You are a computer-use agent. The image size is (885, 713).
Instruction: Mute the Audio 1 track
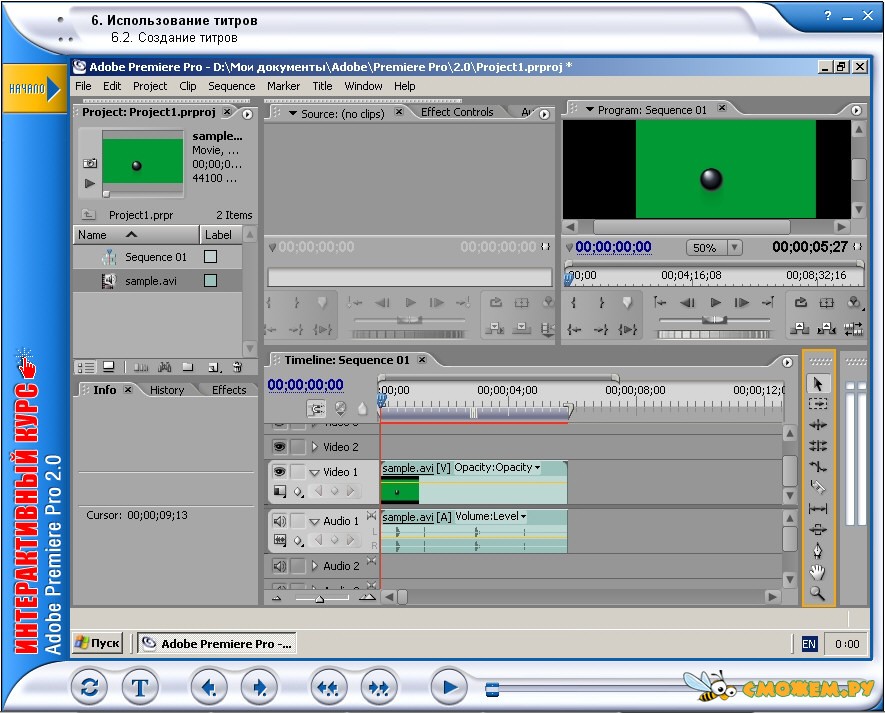[279, 520]
